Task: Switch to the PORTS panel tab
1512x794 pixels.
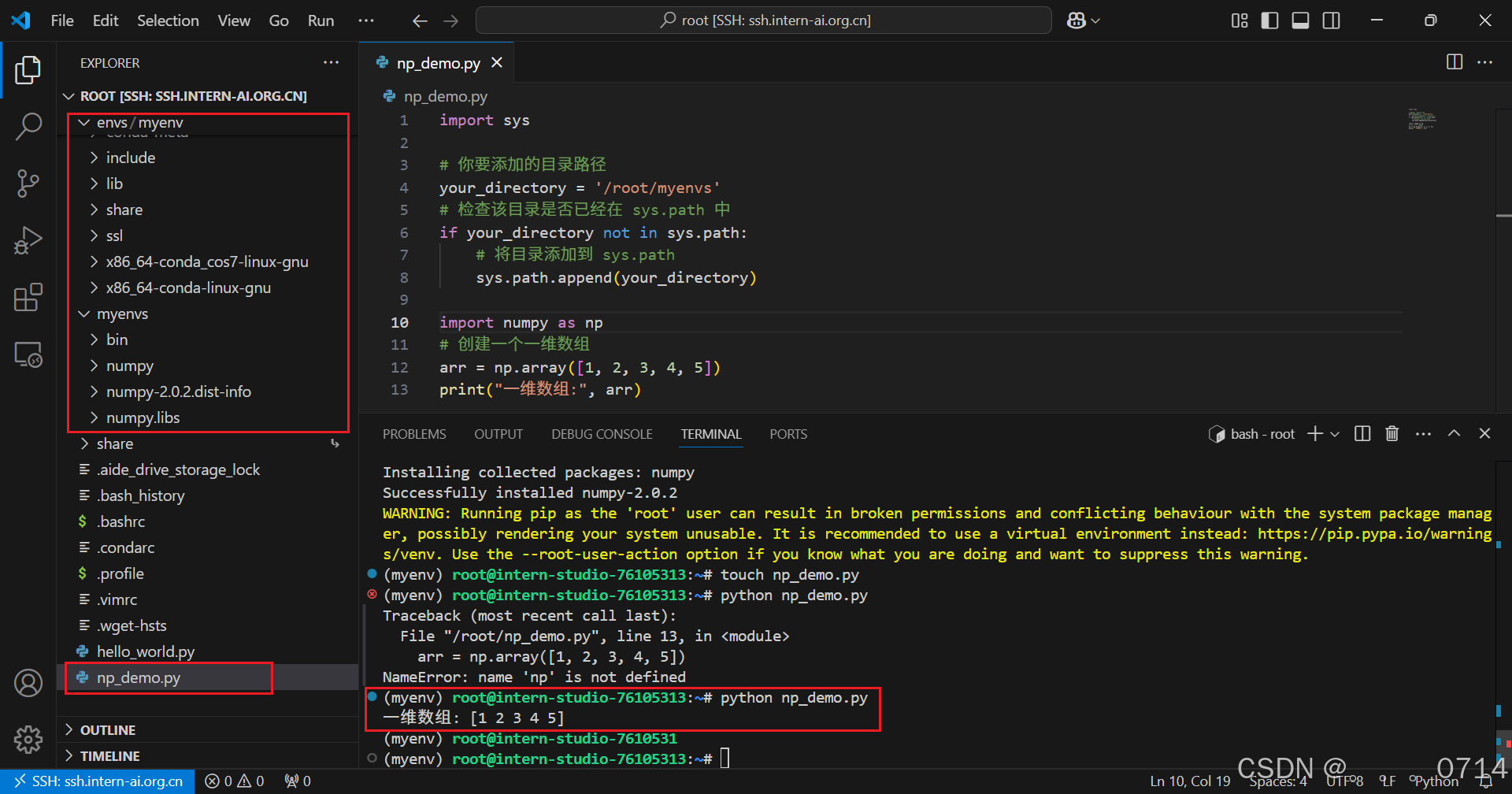Action: pyautogui.click(x=788, y=434)
